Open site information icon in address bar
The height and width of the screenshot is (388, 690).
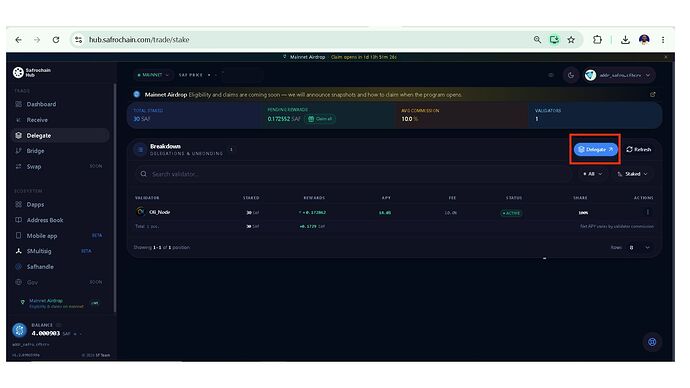coord(78,40)
